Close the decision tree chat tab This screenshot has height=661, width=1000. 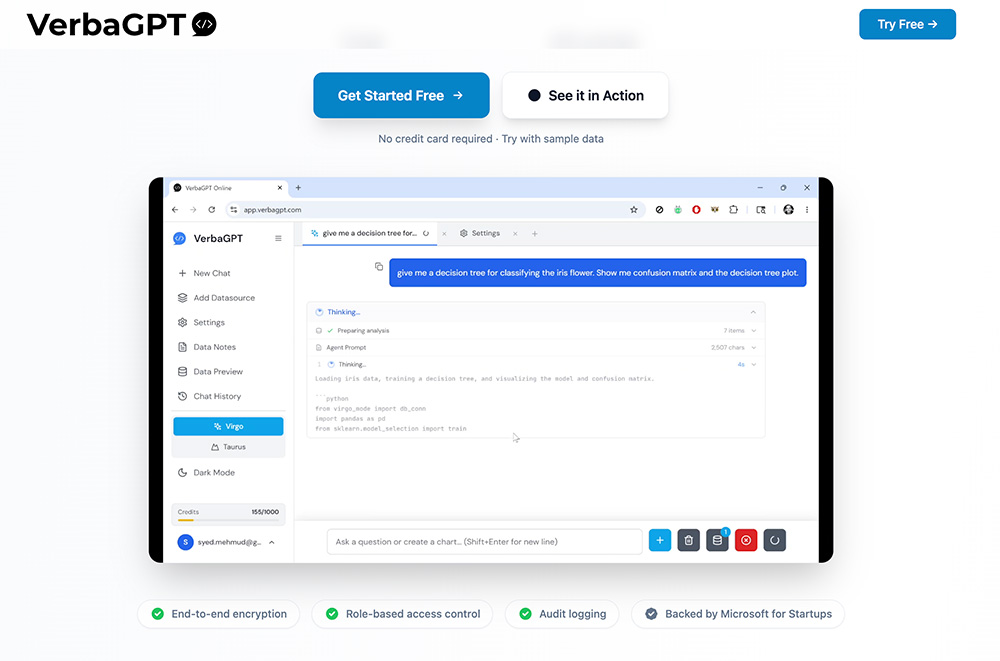[x=445, y=234]
